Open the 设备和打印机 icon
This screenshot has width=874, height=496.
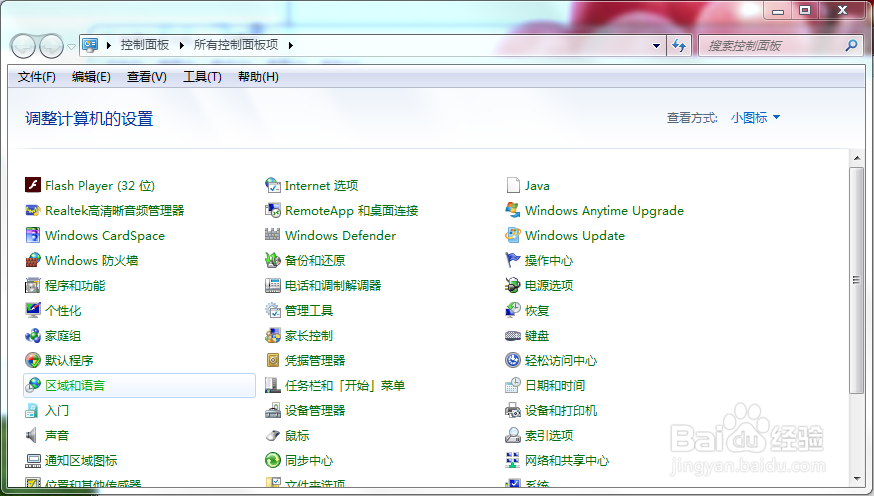pos(513,410)
